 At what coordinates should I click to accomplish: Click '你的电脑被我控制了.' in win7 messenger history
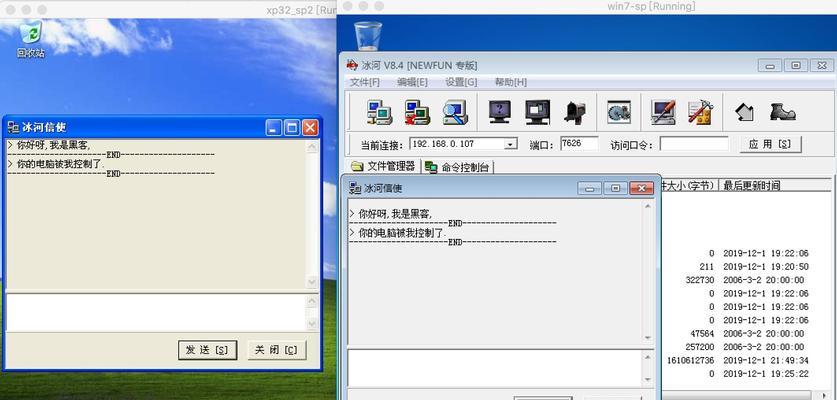tap(402, 233)
